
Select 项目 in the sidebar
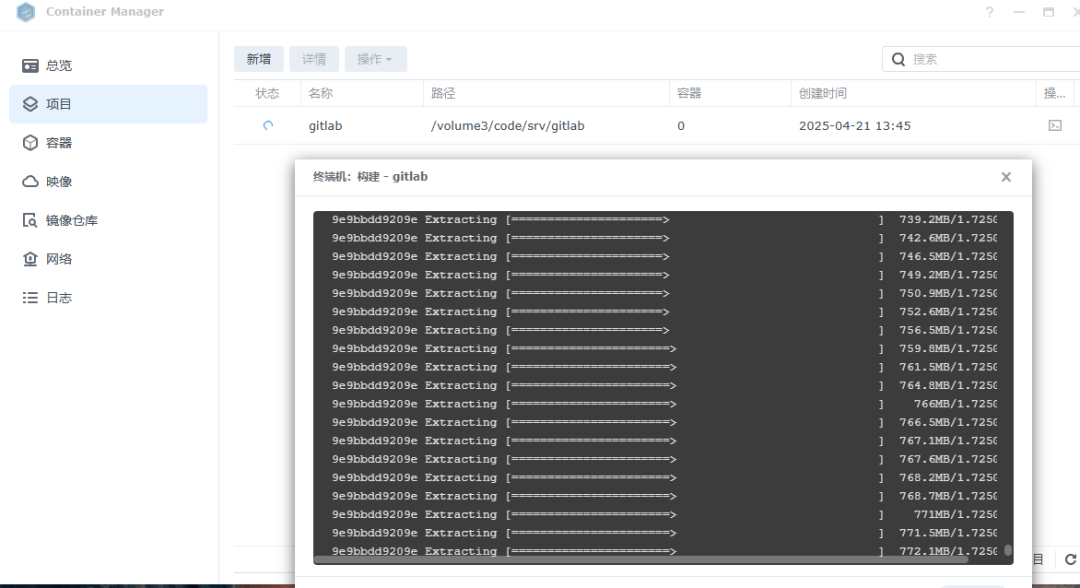108,104
